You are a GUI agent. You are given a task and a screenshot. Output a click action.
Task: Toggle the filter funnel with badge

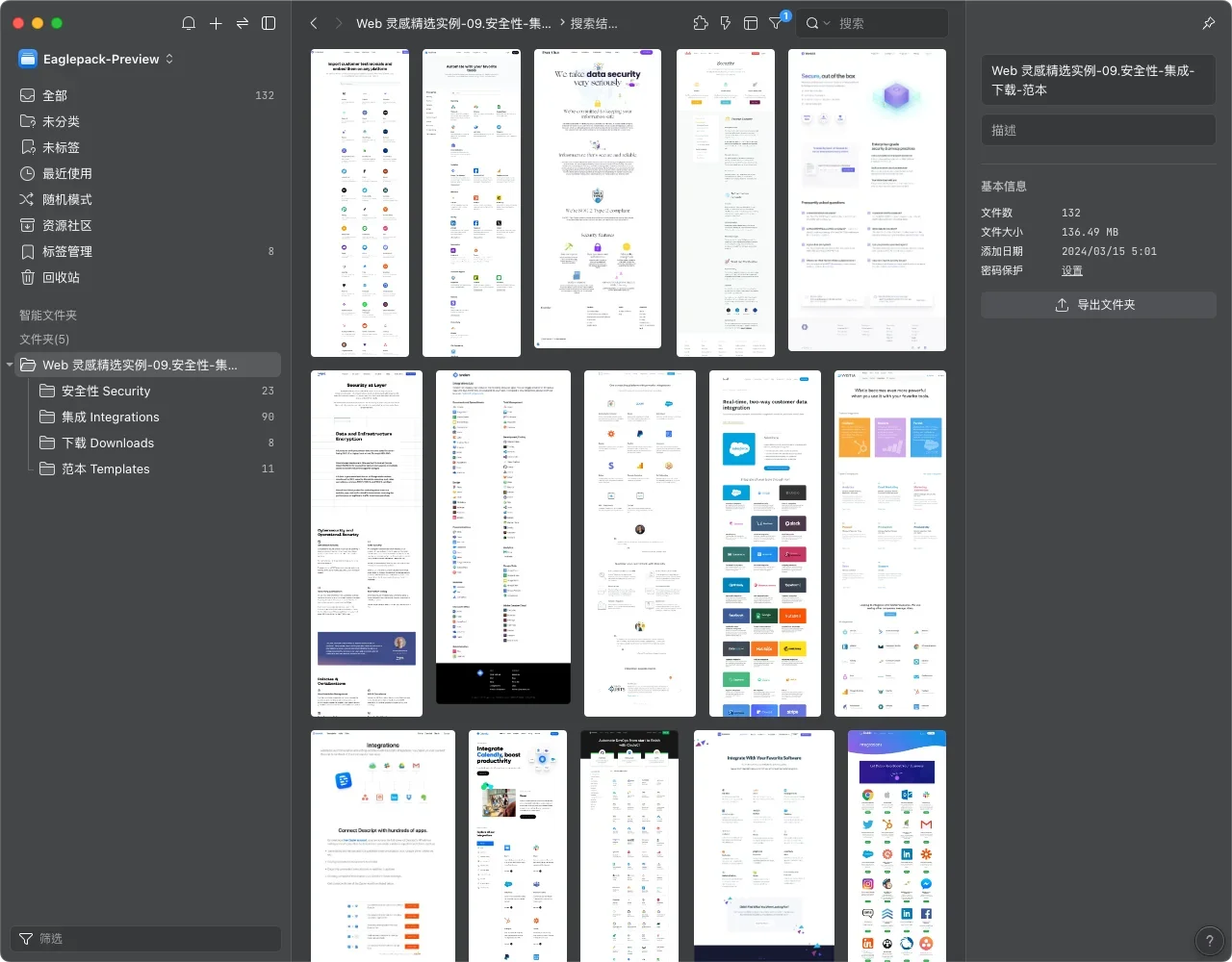(x=777, y=23)
